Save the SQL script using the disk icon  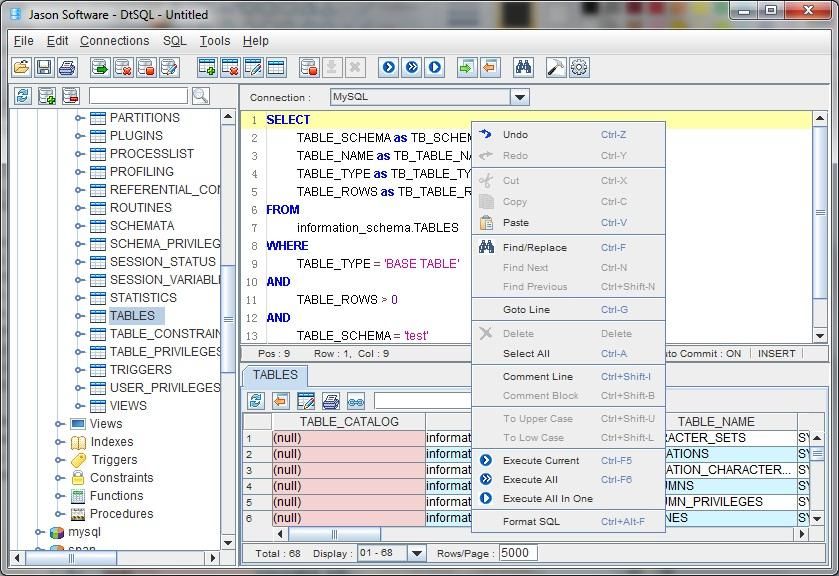point(44,67)
